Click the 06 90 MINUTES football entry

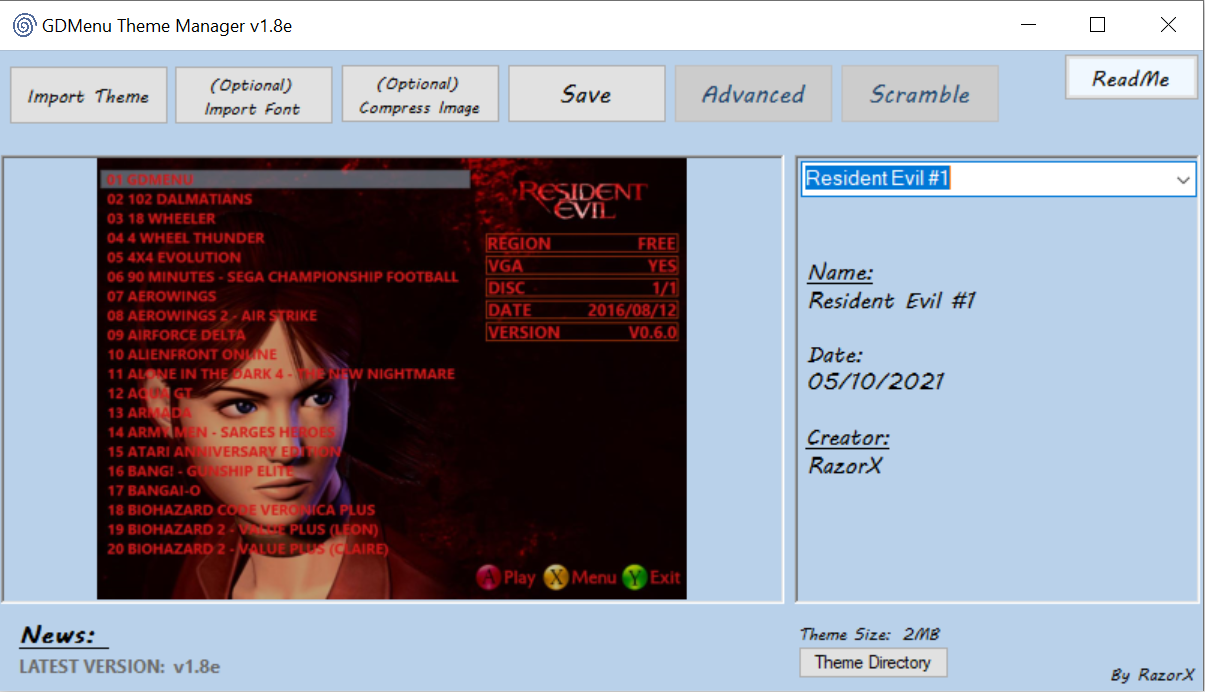(x=283, y=277)
